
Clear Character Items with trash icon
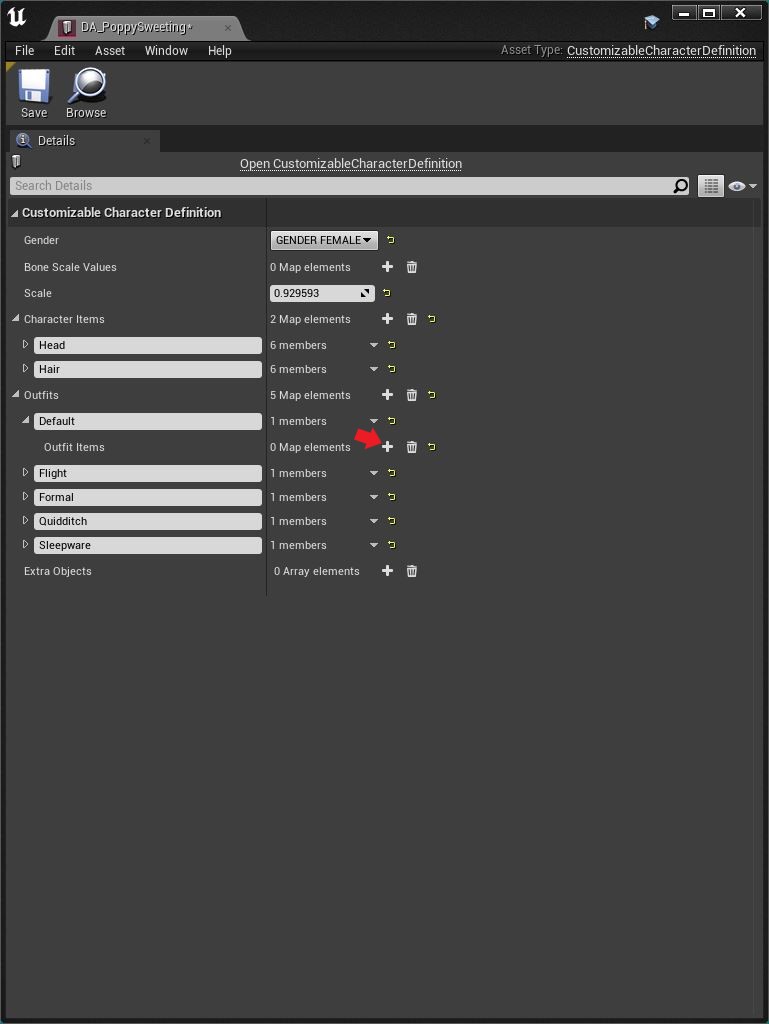click(x=412, y=319)
